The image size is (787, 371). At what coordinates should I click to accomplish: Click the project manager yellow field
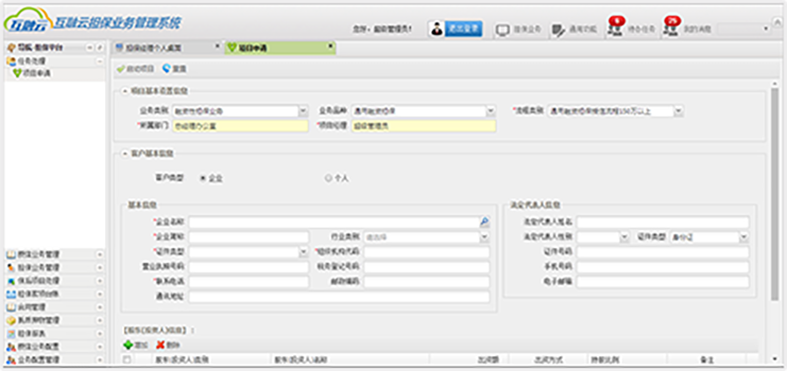click(x=423, y=126)
